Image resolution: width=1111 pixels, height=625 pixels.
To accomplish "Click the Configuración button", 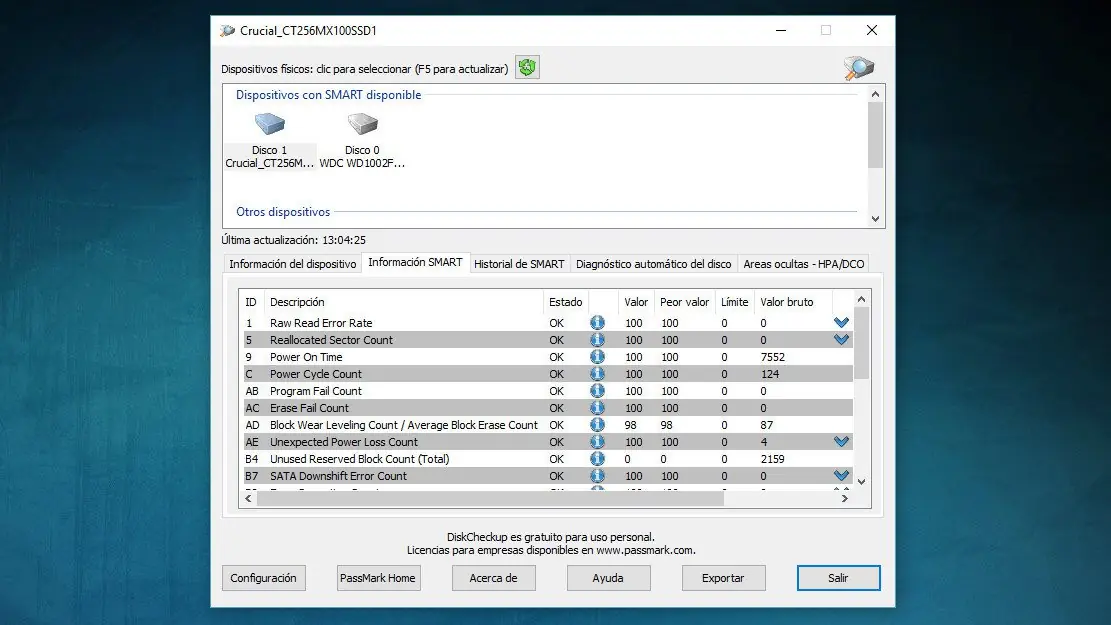I will 263,578.
